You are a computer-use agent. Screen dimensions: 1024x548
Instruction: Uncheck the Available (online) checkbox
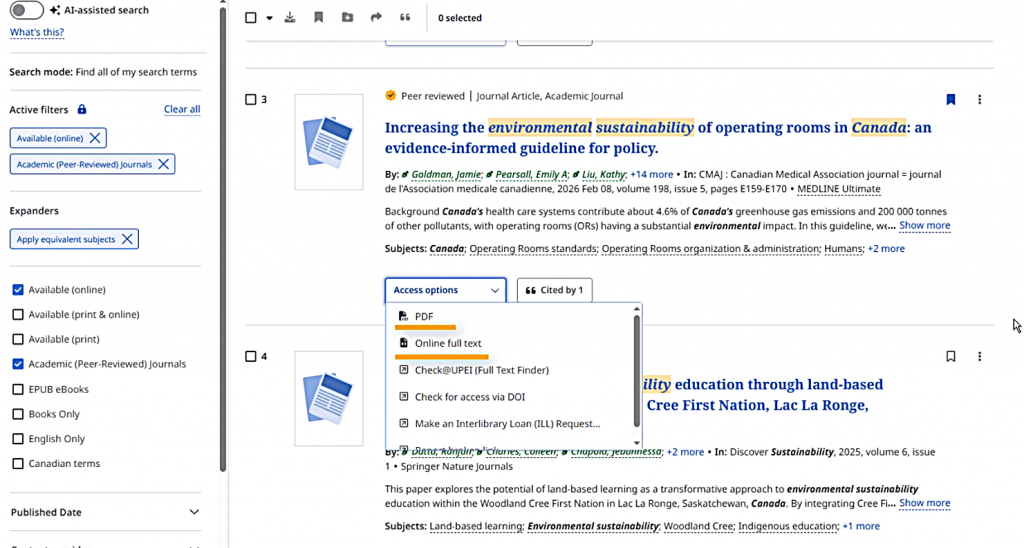18,289
